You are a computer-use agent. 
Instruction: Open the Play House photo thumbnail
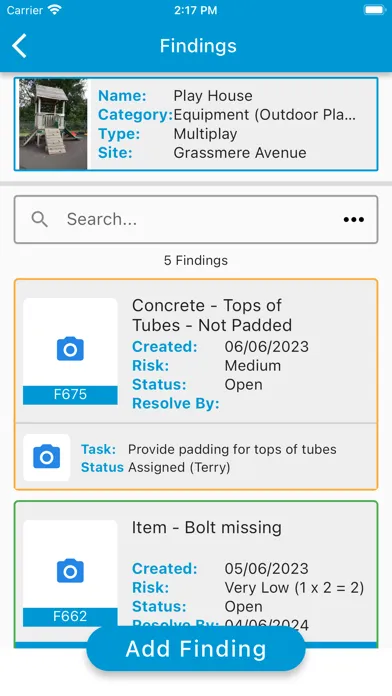(53, 124)
